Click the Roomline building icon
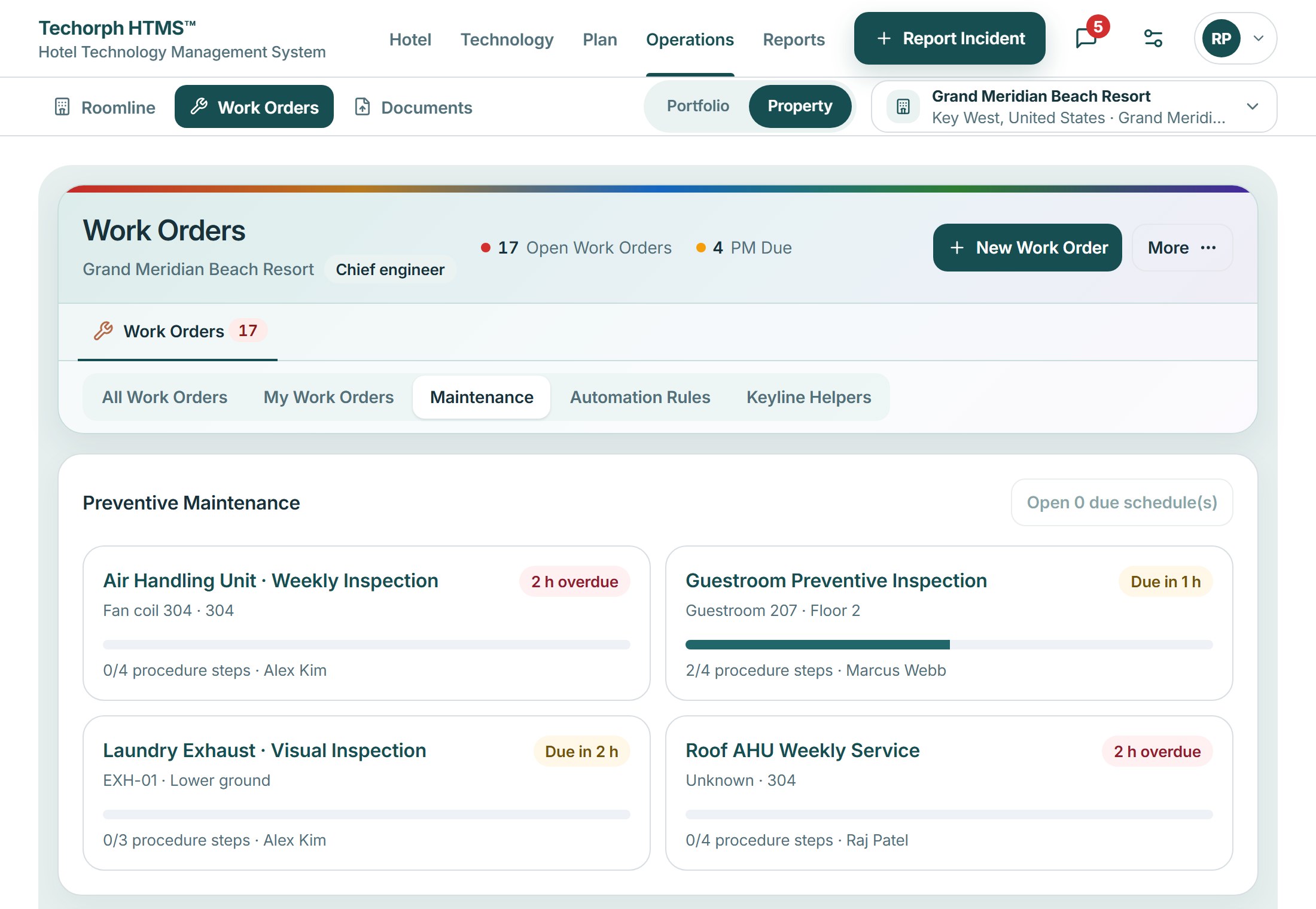This screenshot has width=1316, height=909. pos(62,107)
